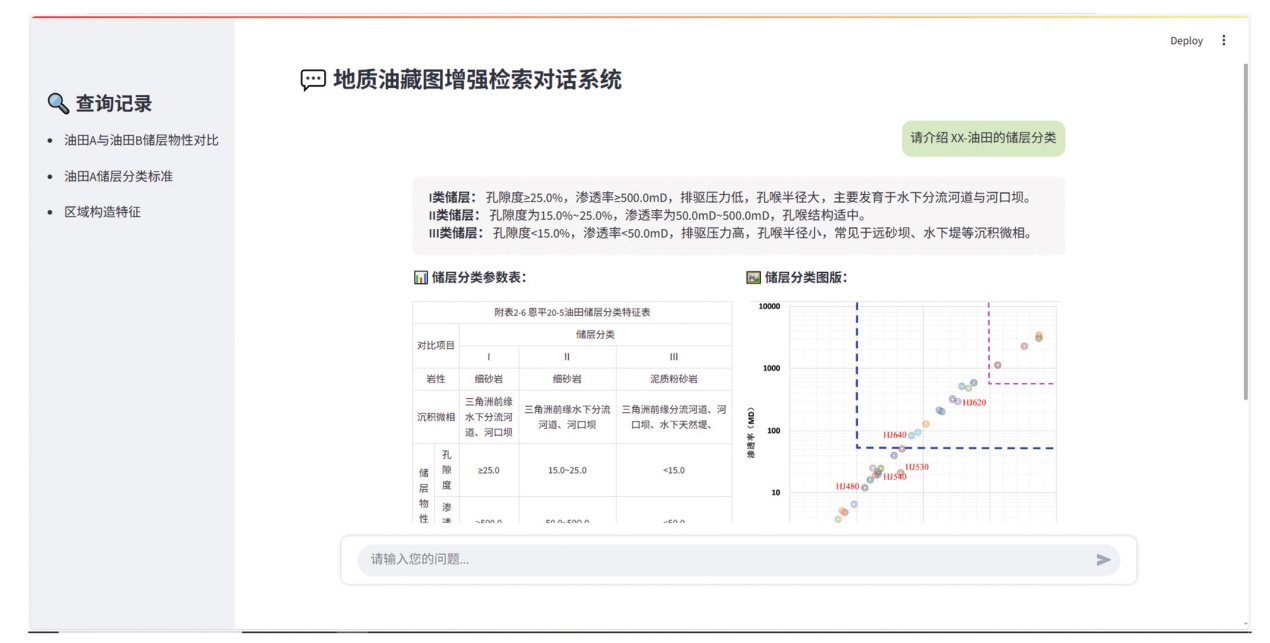The height and width of the screenshot is (643, 1270).
Task: Click the picture icon beside 储层分类图版
Action: [x=754, y=278]
